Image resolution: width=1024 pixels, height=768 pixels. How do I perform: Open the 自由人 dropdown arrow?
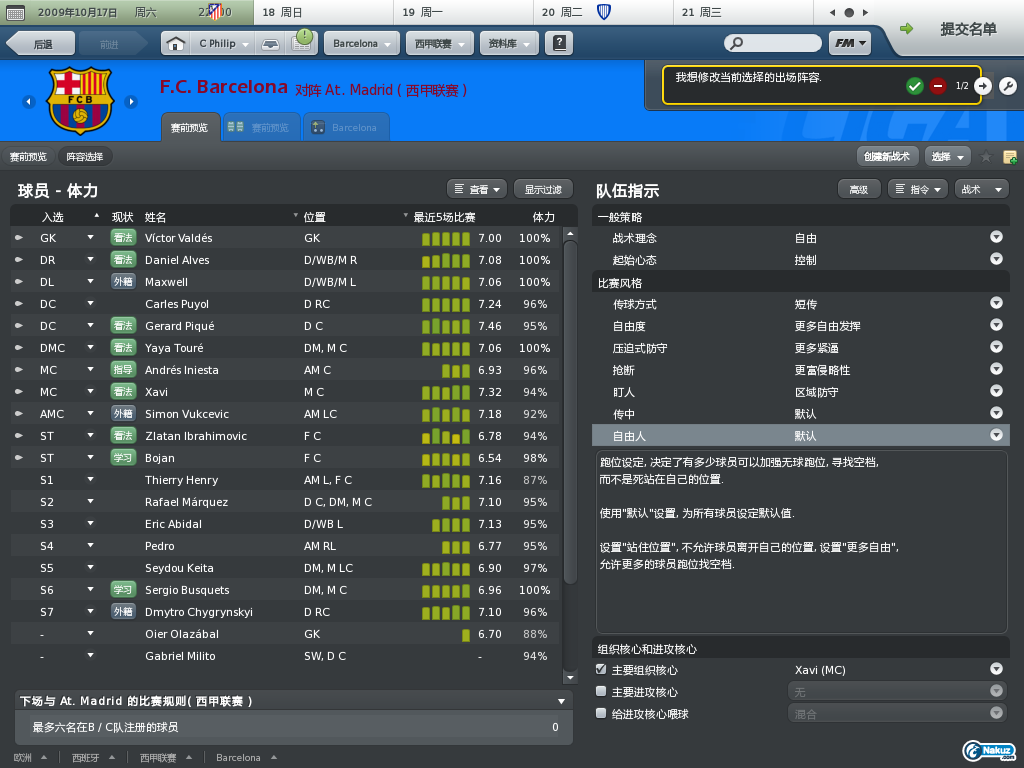pyautogui.click(x=996, y=435)
